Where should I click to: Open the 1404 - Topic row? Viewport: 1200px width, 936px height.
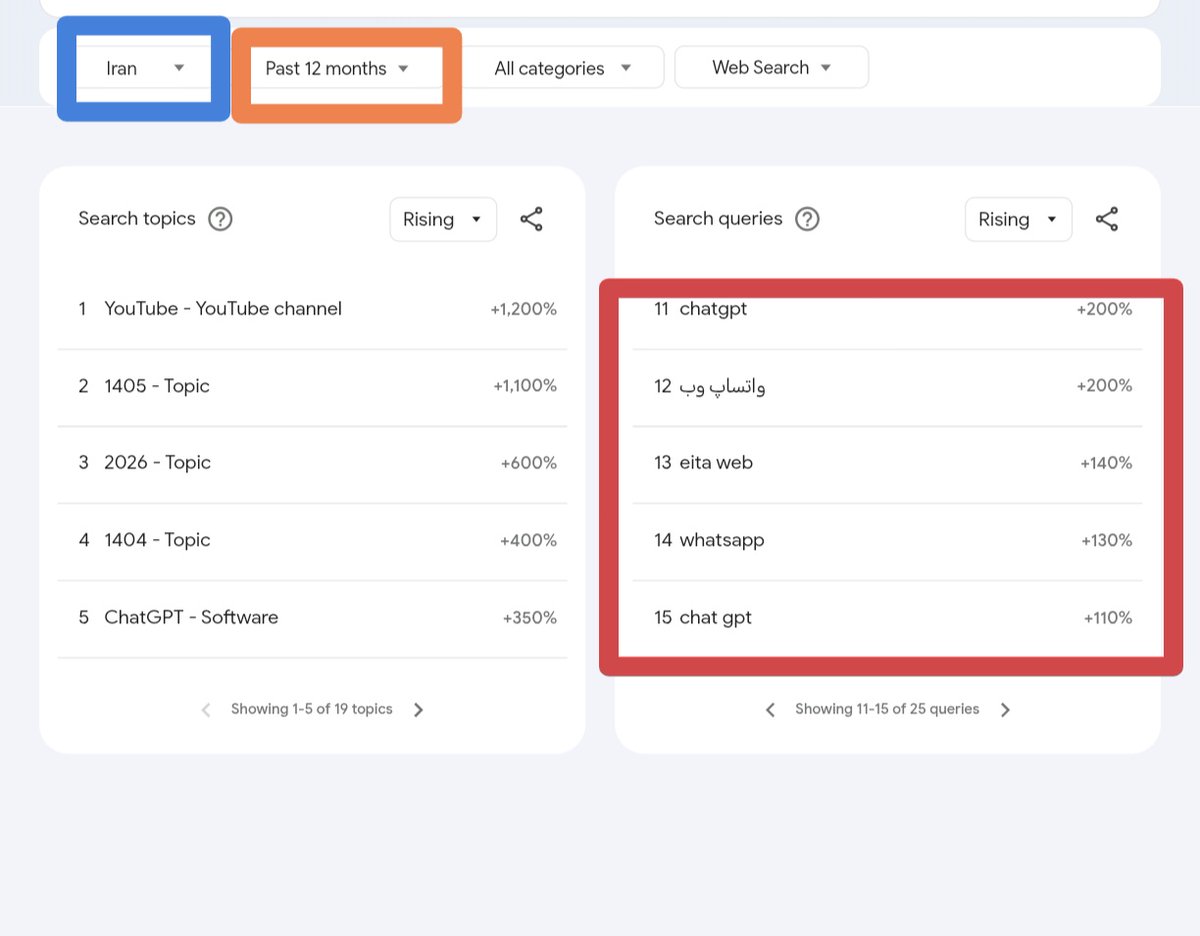coord(312,540)
